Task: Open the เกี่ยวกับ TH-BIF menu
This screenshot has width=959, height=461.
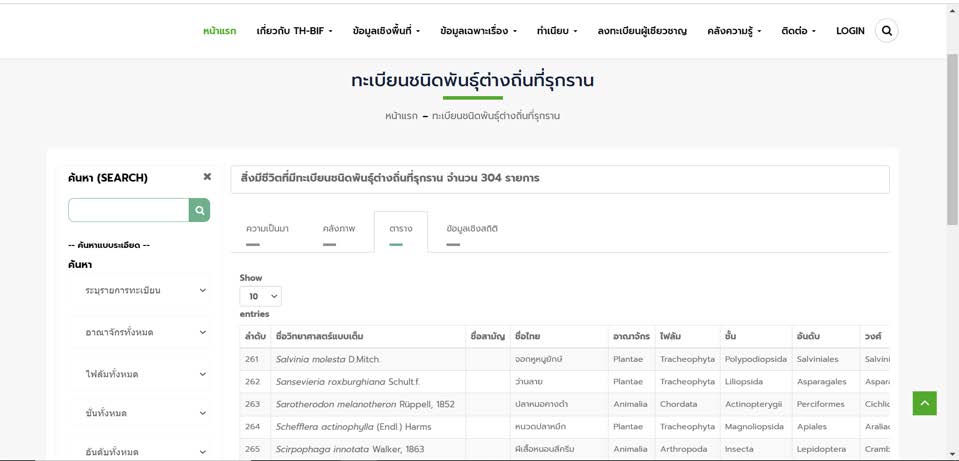Action: coord(294,31)
